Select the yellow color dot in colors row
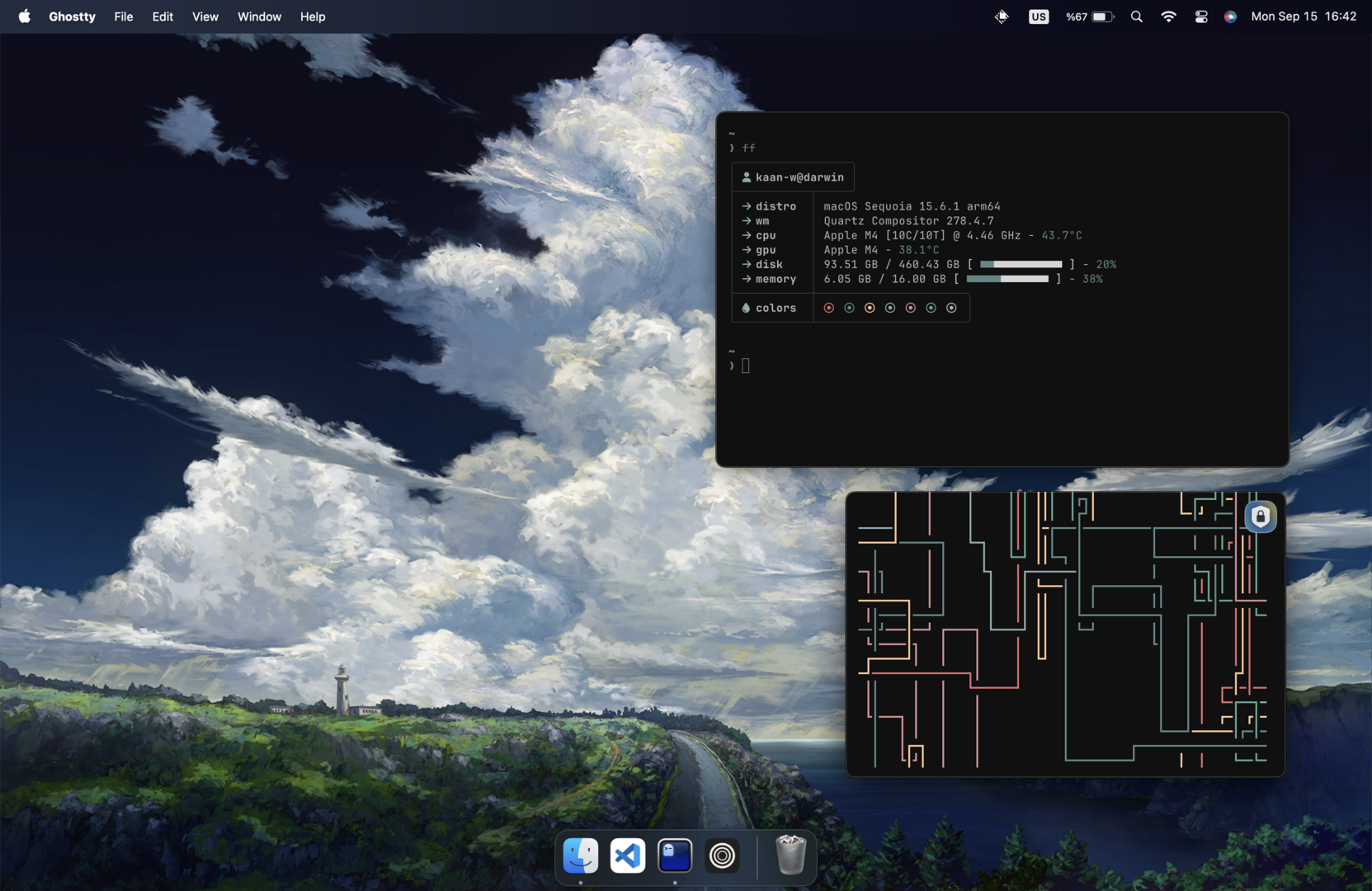 [x=870, y=308]
